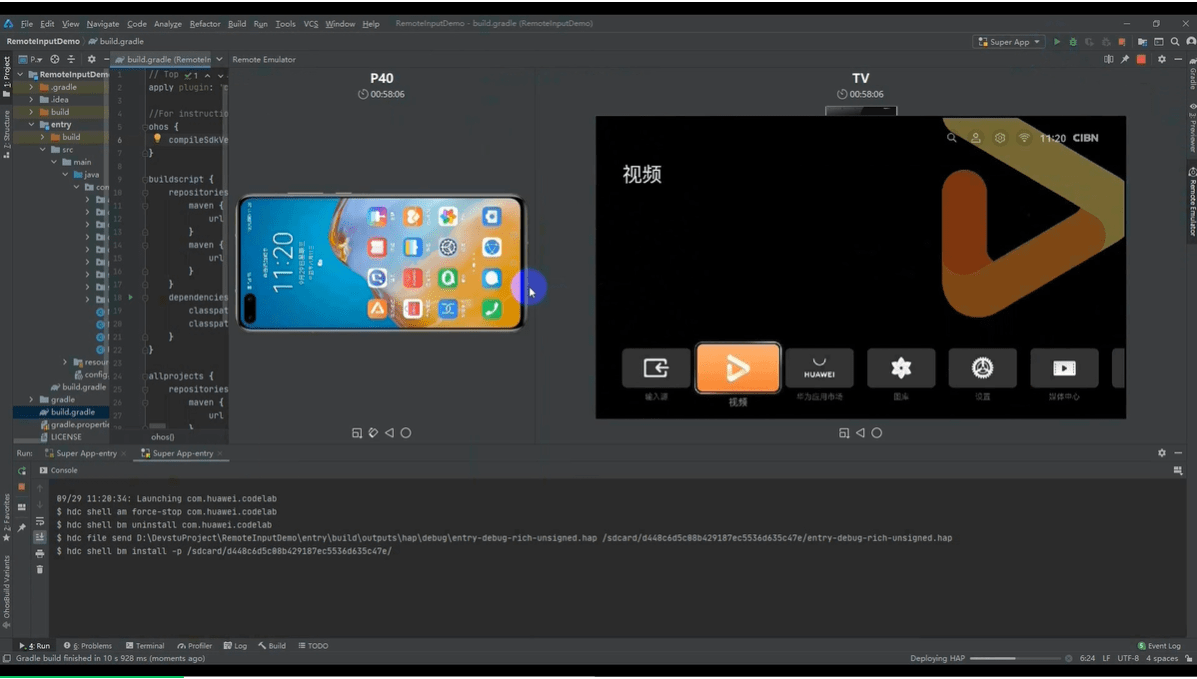Click the green Run button in toolbar
The image size is (1197, 679).
[1057, 42]
